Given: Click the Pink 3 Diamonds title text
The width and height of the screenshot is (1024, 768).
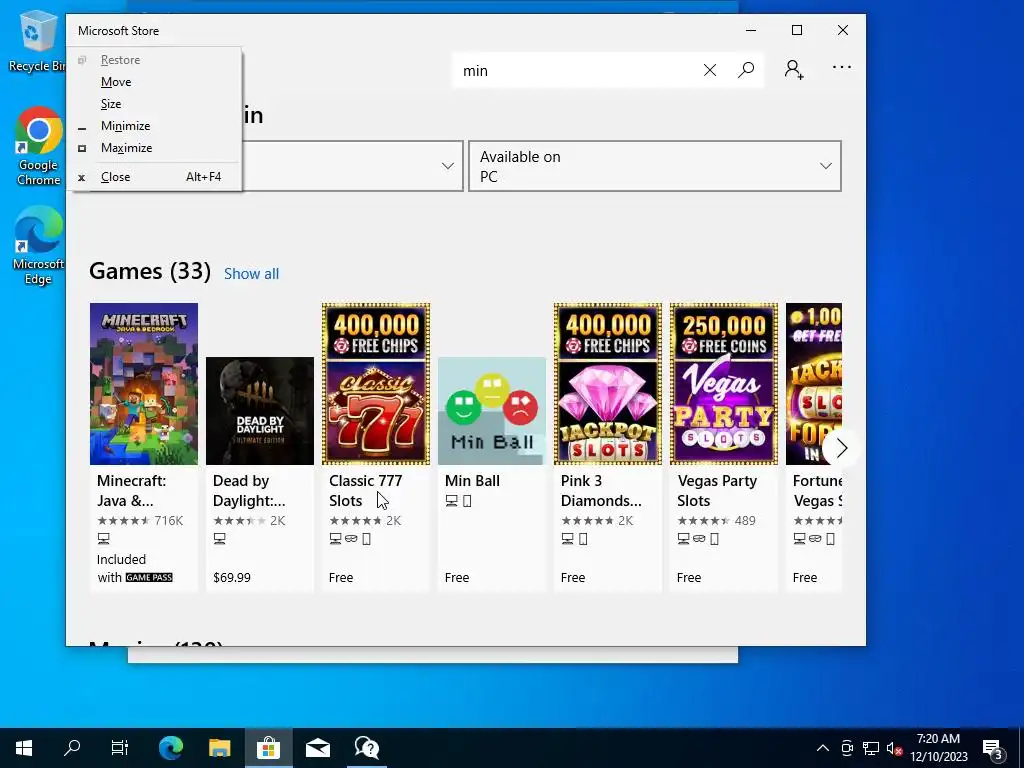Looking at the screenshot, I should [x=601, y=490].
